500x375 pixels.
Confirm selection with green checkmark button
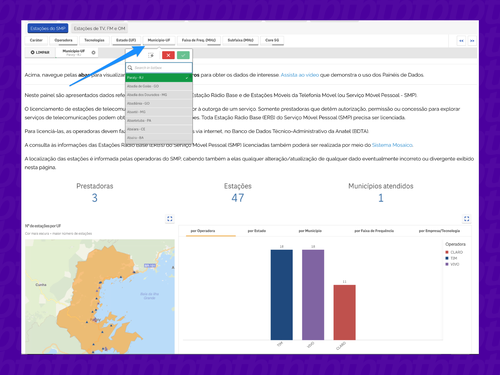[183, 55]
